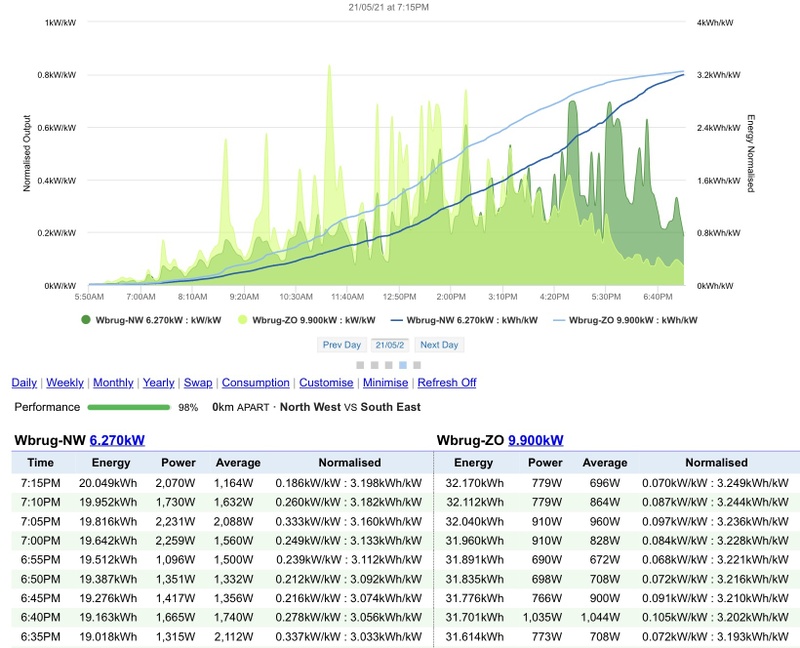Toggle Wbrug-NW kWh/kW legend line
The height and width of the screenshot is (648, 800).
click(x=464, y=320)
